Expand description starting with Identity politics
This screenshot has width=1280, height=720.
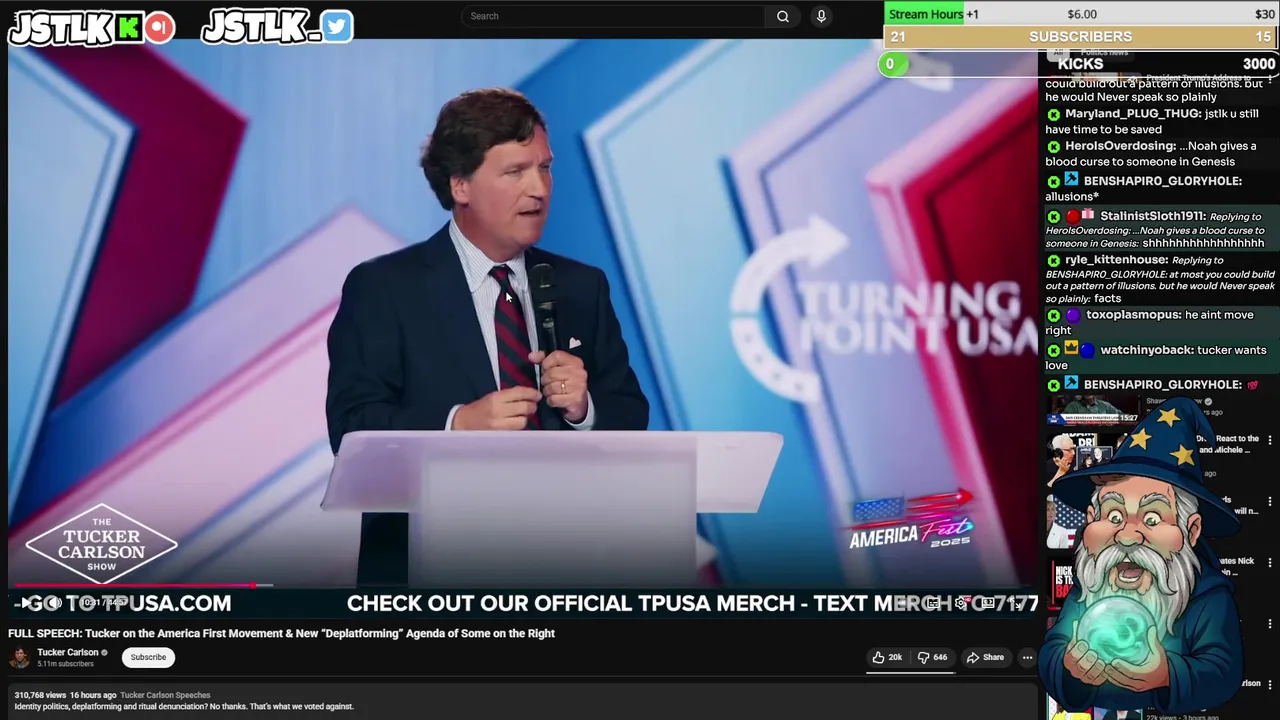[184, 706]
